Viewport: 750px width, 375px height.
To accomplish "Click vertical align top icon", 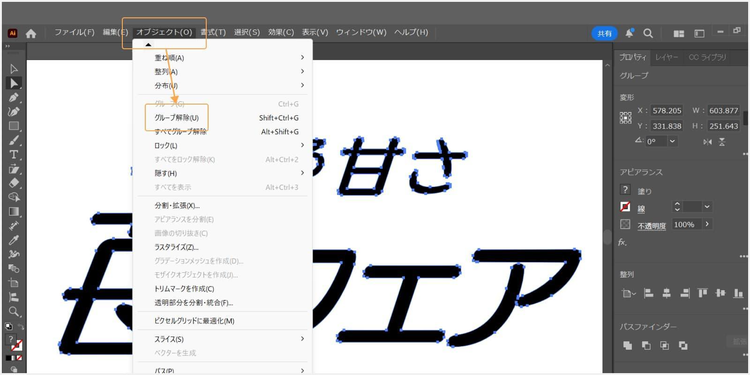I will [703, 293].
